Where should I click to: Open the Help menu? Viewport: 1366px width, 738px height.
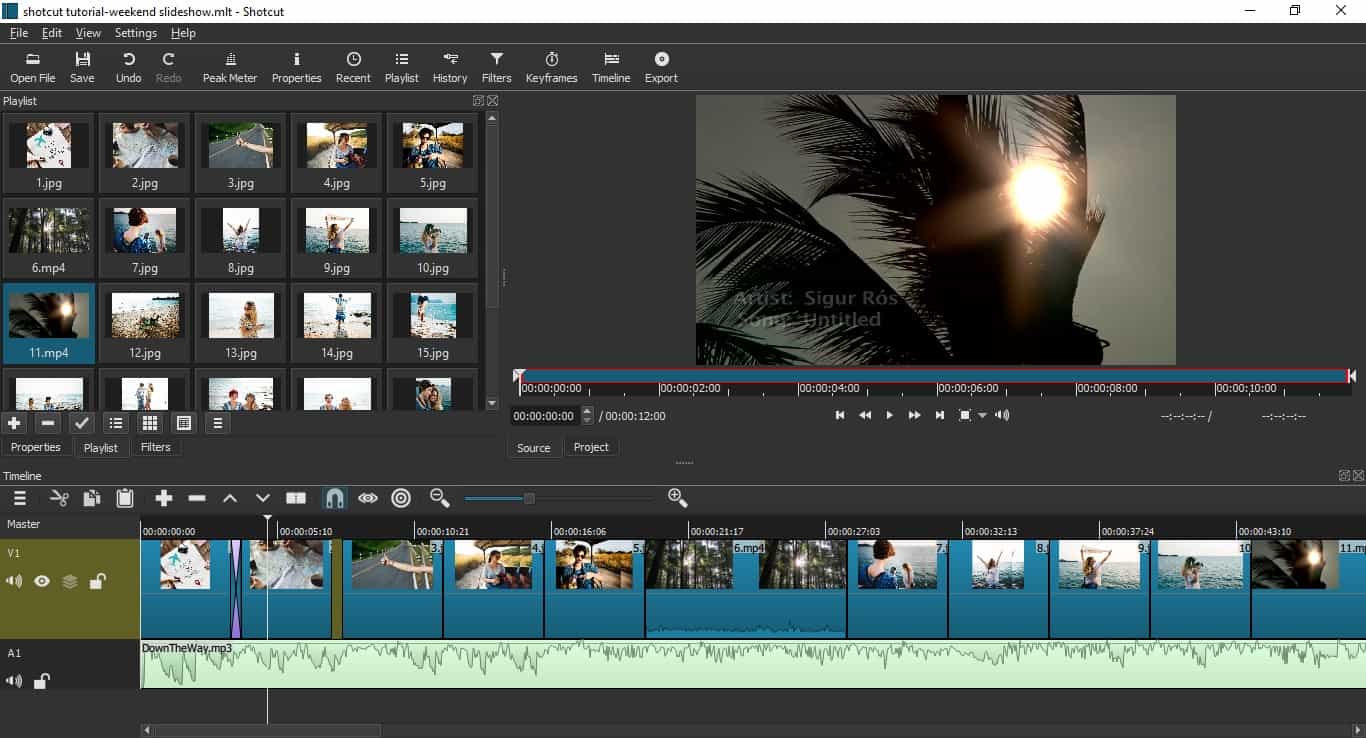click(183, 33)
